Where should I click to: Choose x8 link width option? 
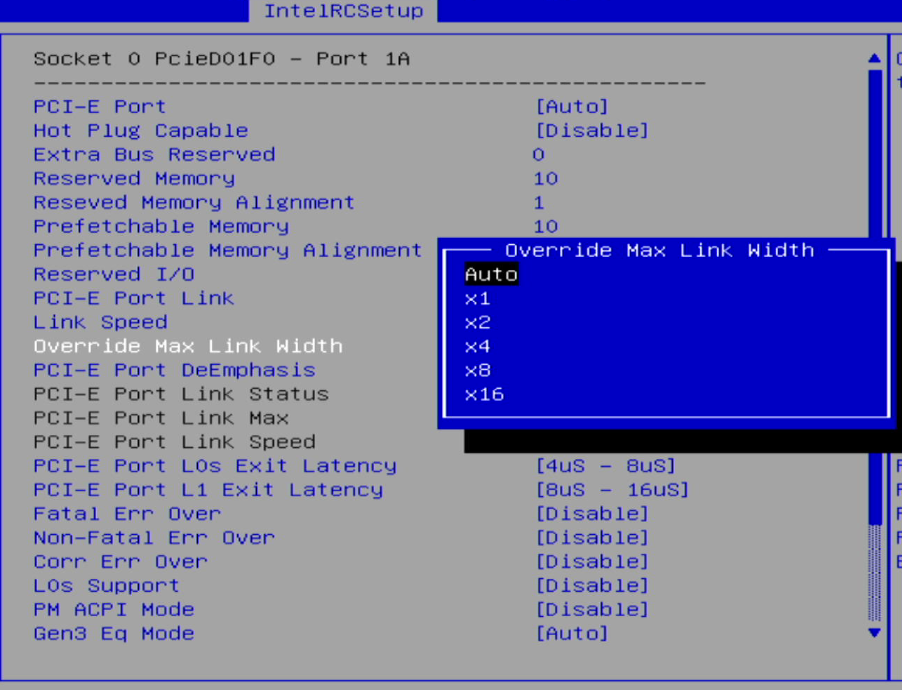pos(477,371)
